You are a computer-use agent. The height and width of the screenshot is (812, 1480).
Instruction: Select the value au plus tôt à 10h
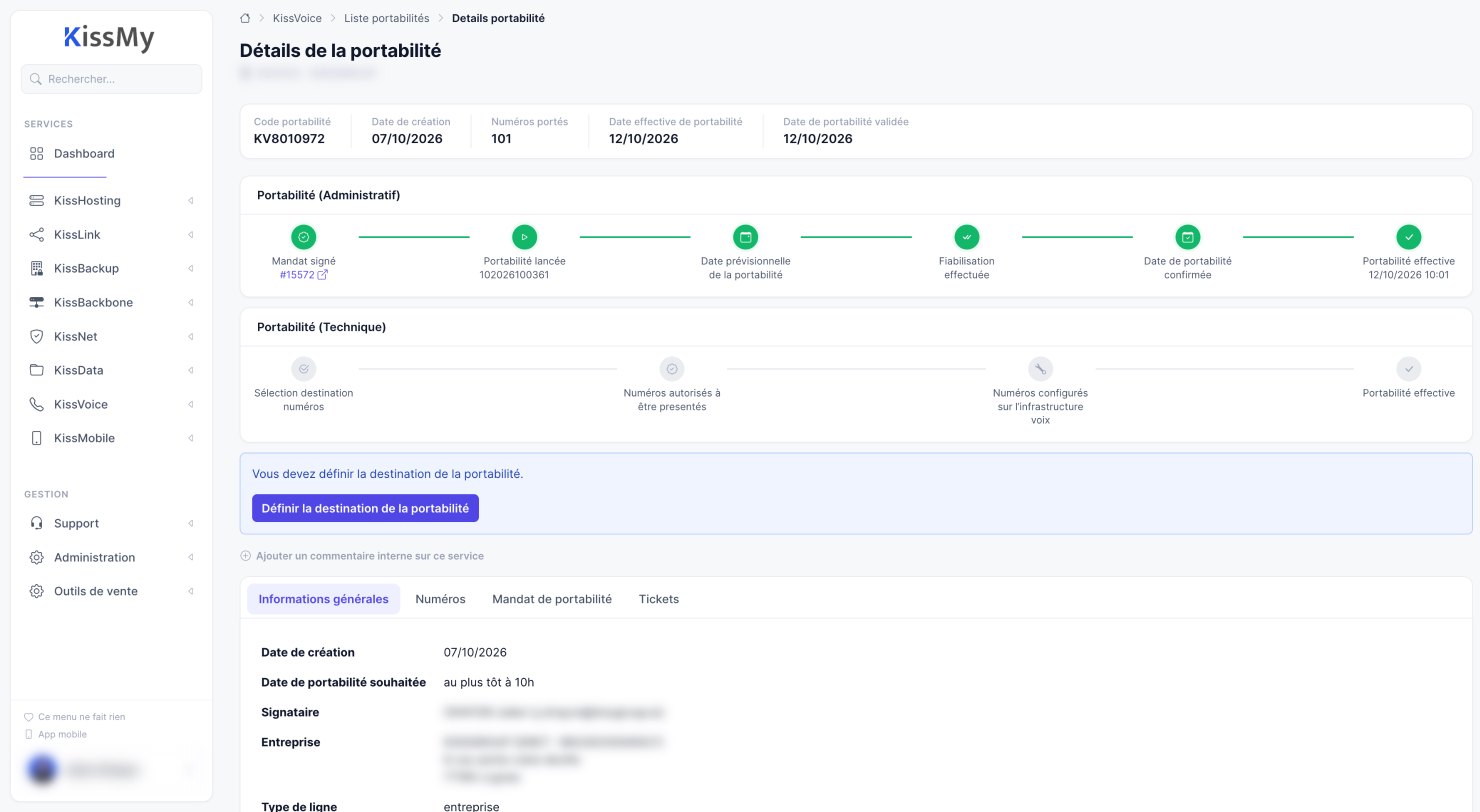click(489, 682)
